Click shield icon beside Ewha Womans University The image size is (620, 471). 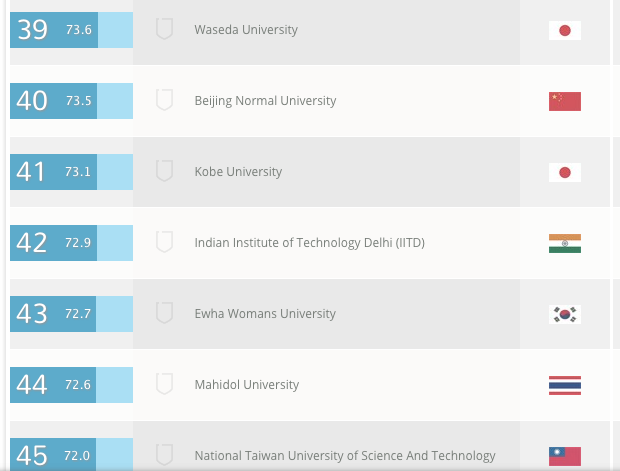point(165,314)
